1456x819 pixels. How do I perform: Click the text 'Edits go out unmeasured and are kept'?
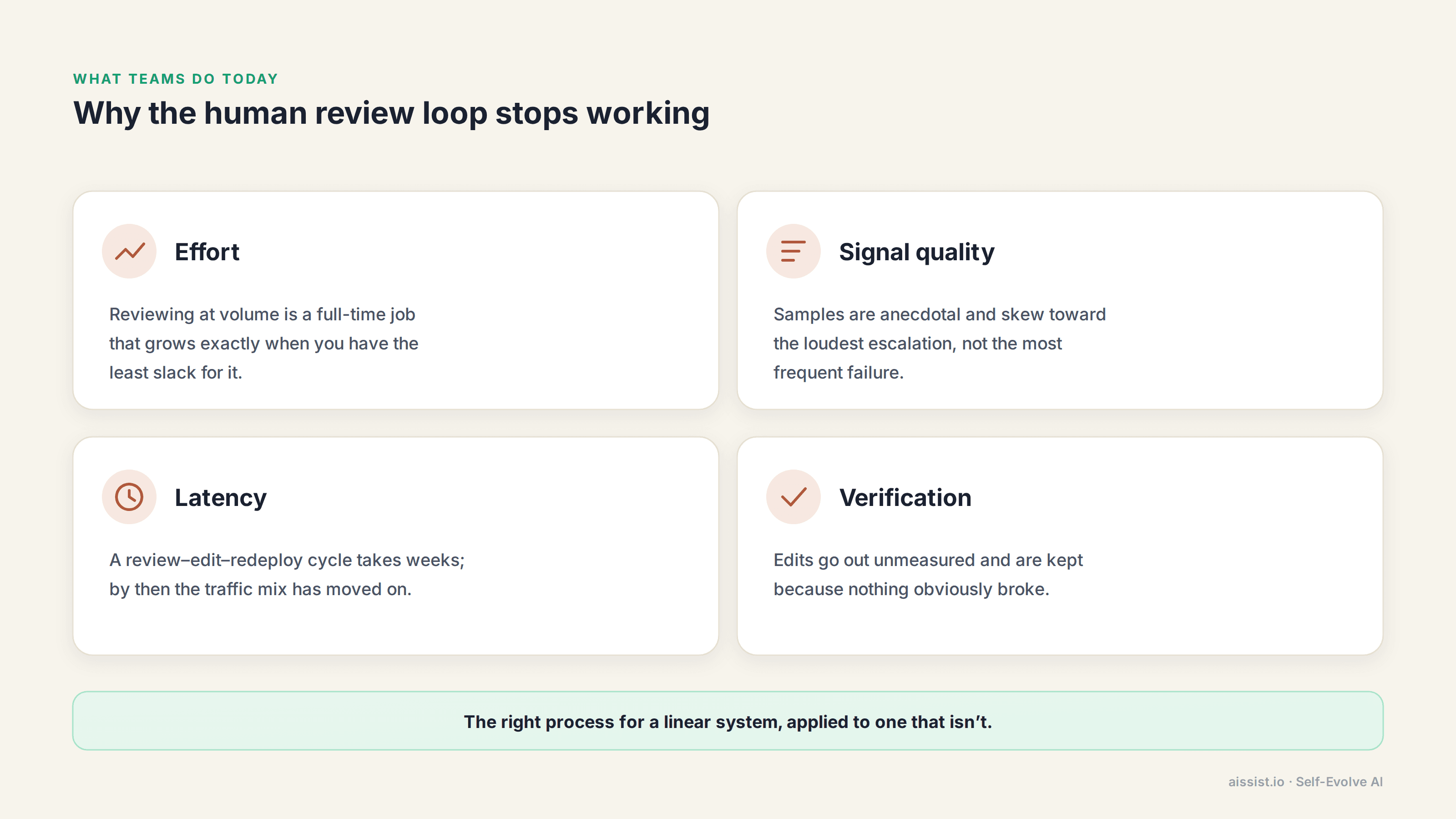[928, 560]
